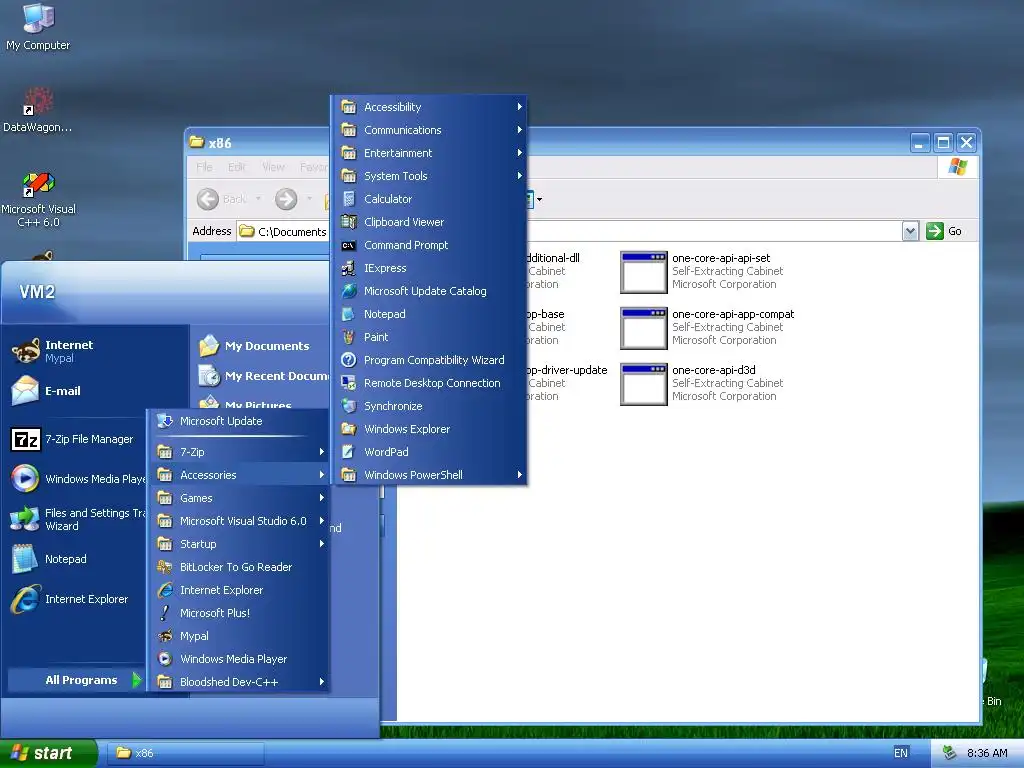Image resolution: width=1024 pixels, height=768 pixels.
Task: Select DataWagon desktop shortcut
Action: click(x=38, y=110)
